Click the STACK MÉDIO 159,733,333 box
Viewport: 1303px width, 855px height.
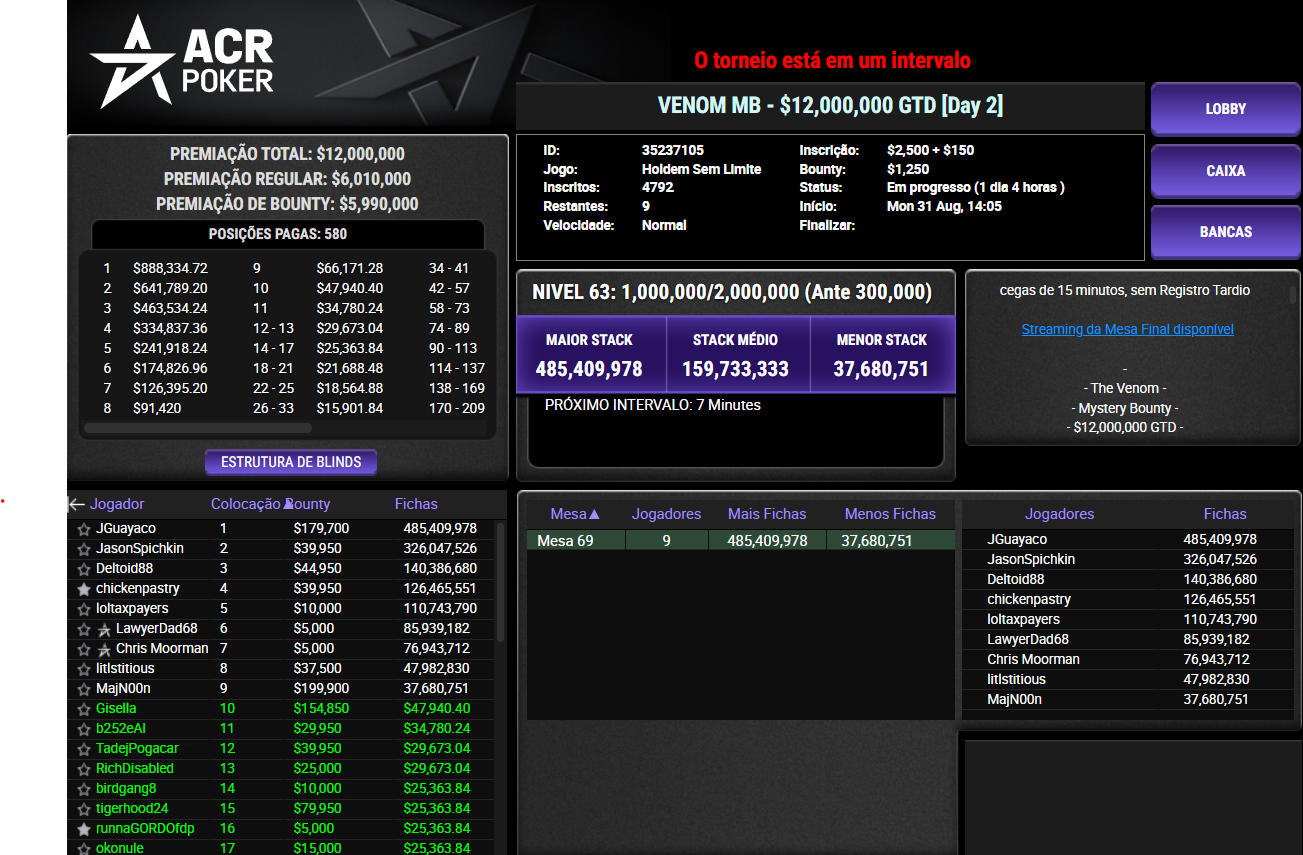click(x=736, y=355)
